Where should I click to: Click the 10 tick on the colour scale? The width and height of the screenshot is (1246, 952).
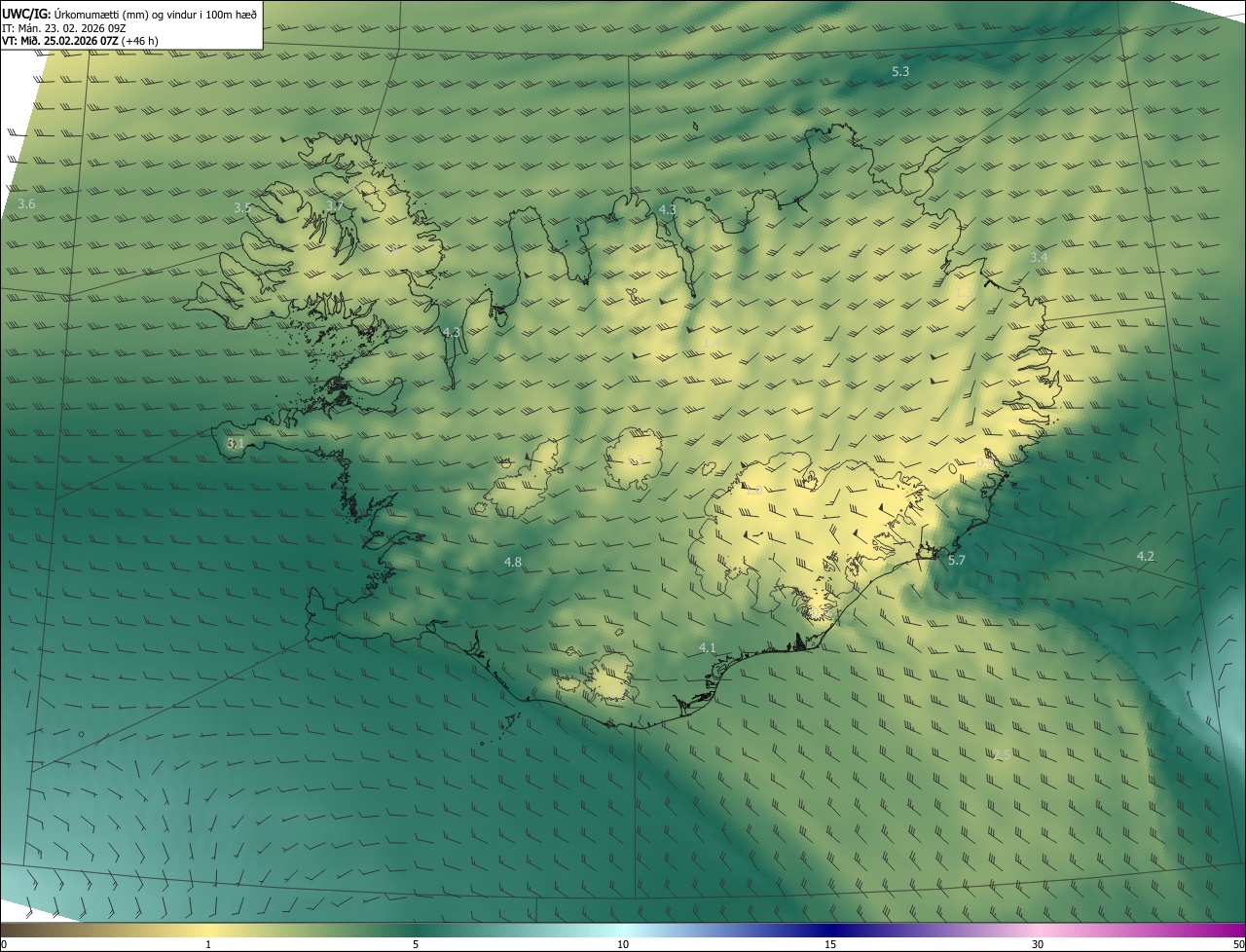pyautogui.click(x=623, y=944)
